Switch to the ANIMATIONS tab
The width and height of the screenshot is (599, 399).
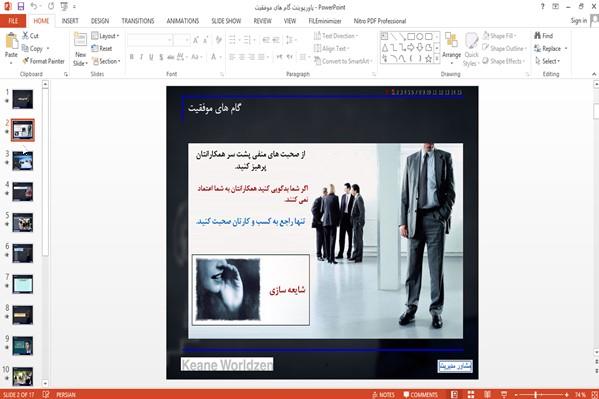(183, 21)
